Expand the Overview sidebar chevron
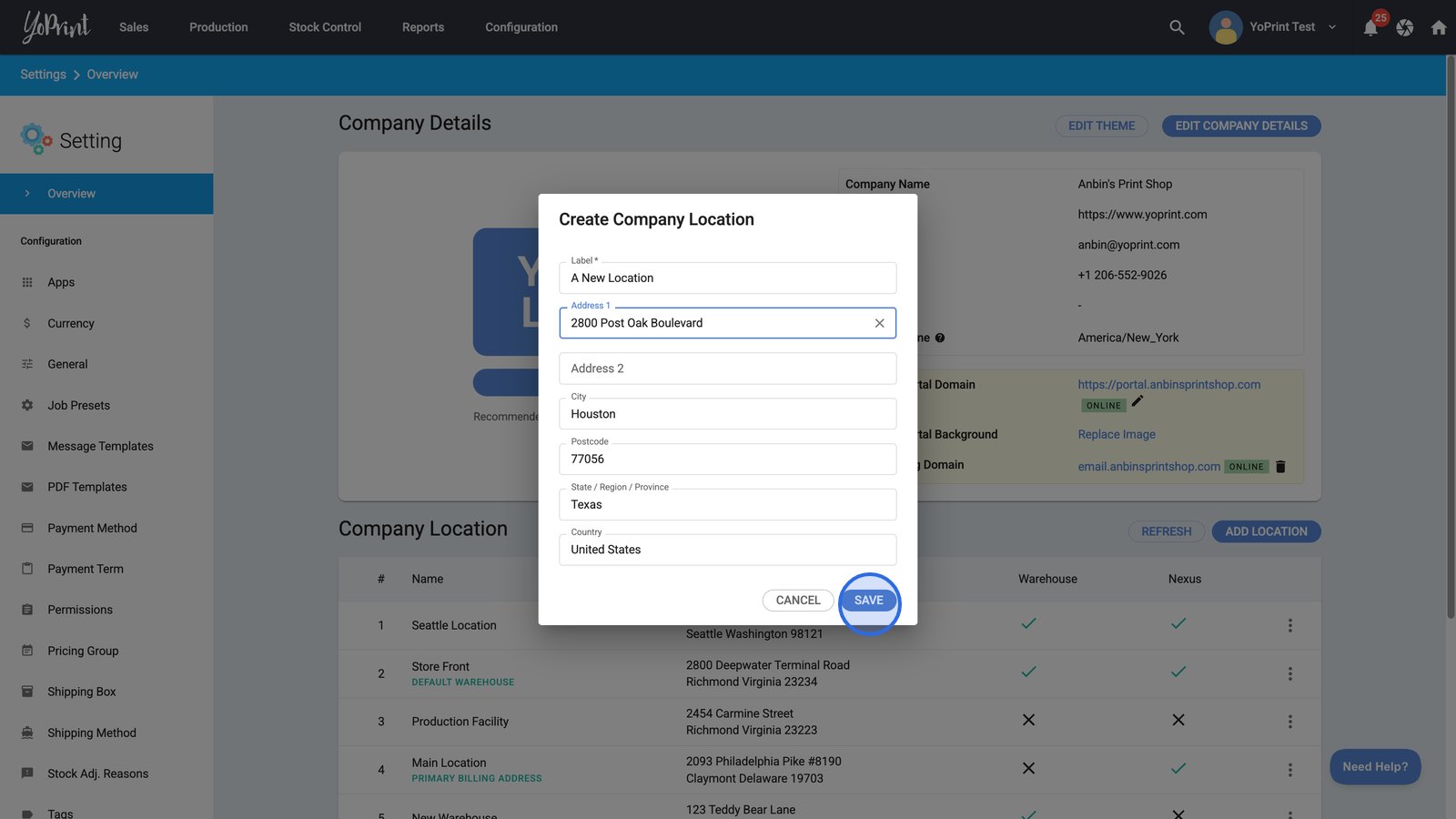Viewport: 1456px width, 819px height. (x=27, y=194)
